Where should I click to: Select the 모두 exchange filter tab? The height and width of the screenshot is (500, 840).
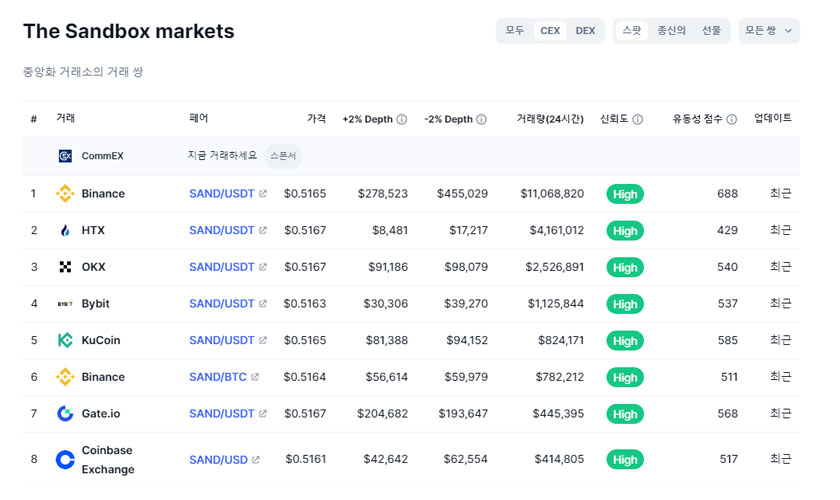point(515,31)
